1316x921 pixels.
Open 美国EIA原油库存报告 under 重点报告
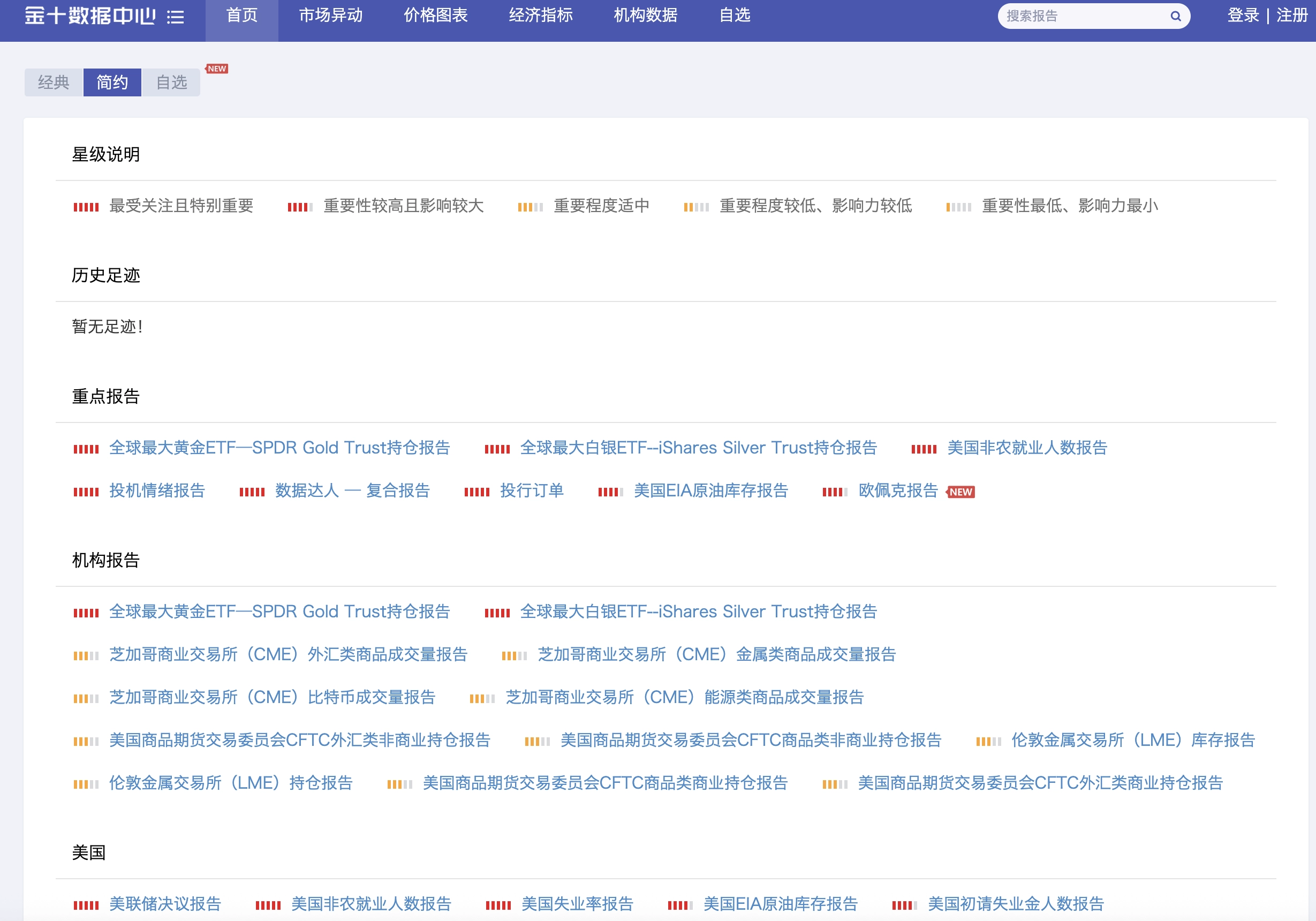[710, 490]
